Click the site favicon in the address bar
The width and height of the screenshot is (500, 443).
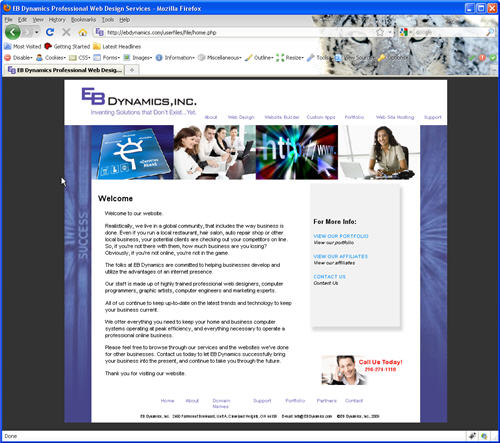(x=99, y=32)
